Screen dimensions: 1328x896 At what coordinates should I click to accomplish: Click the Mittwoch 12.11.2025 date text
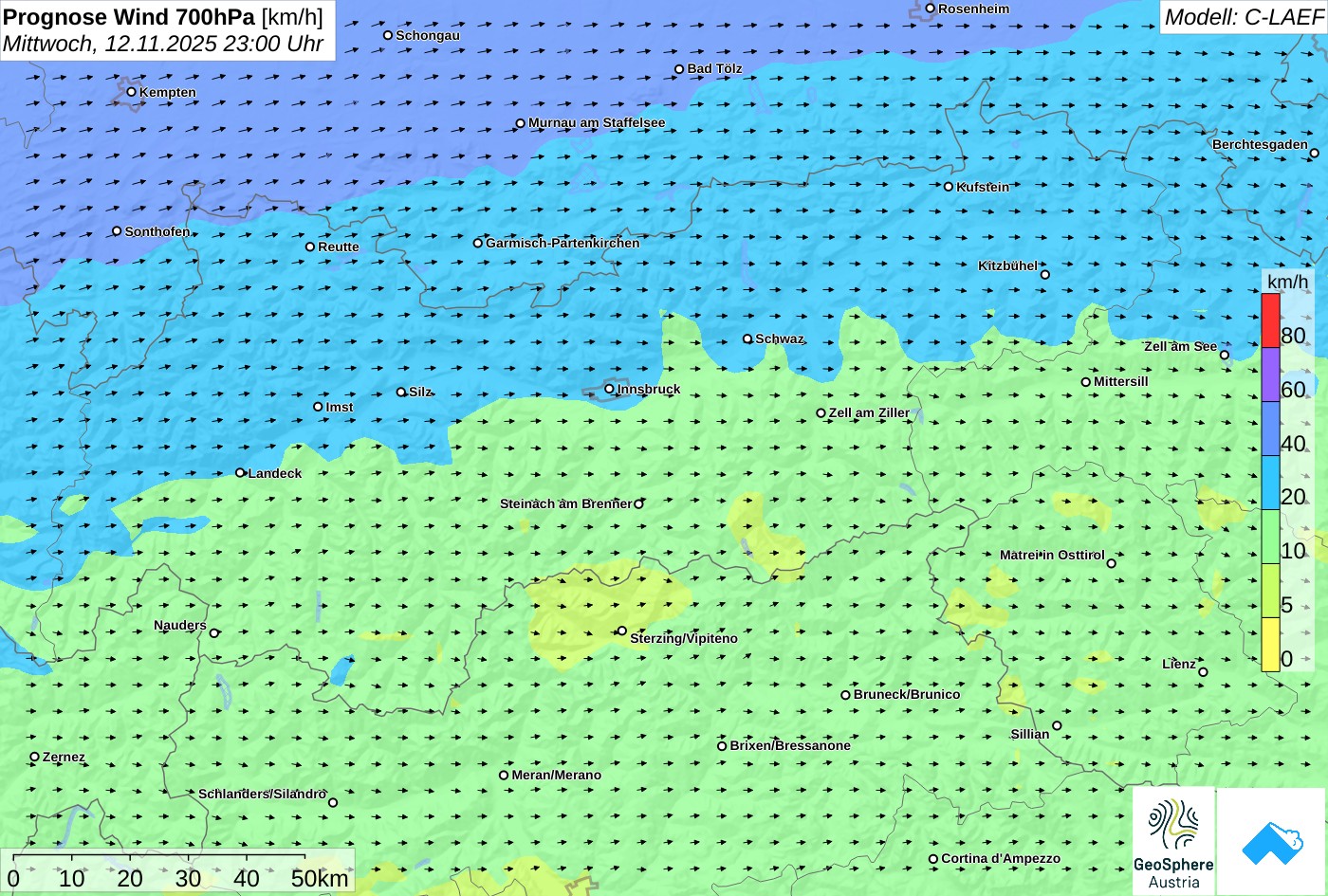[163, 44]
